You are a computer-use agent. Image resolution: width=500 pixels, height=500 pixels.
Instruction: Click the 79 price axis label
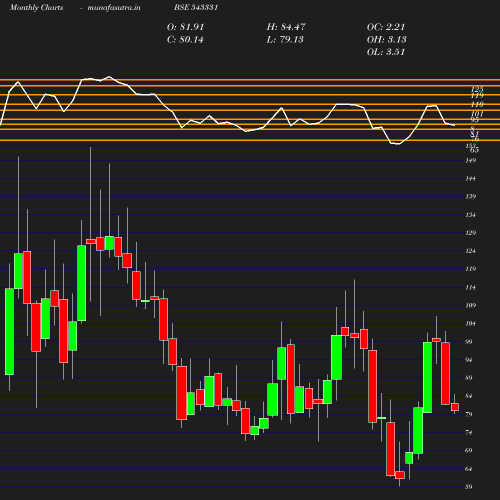[469, 414]
